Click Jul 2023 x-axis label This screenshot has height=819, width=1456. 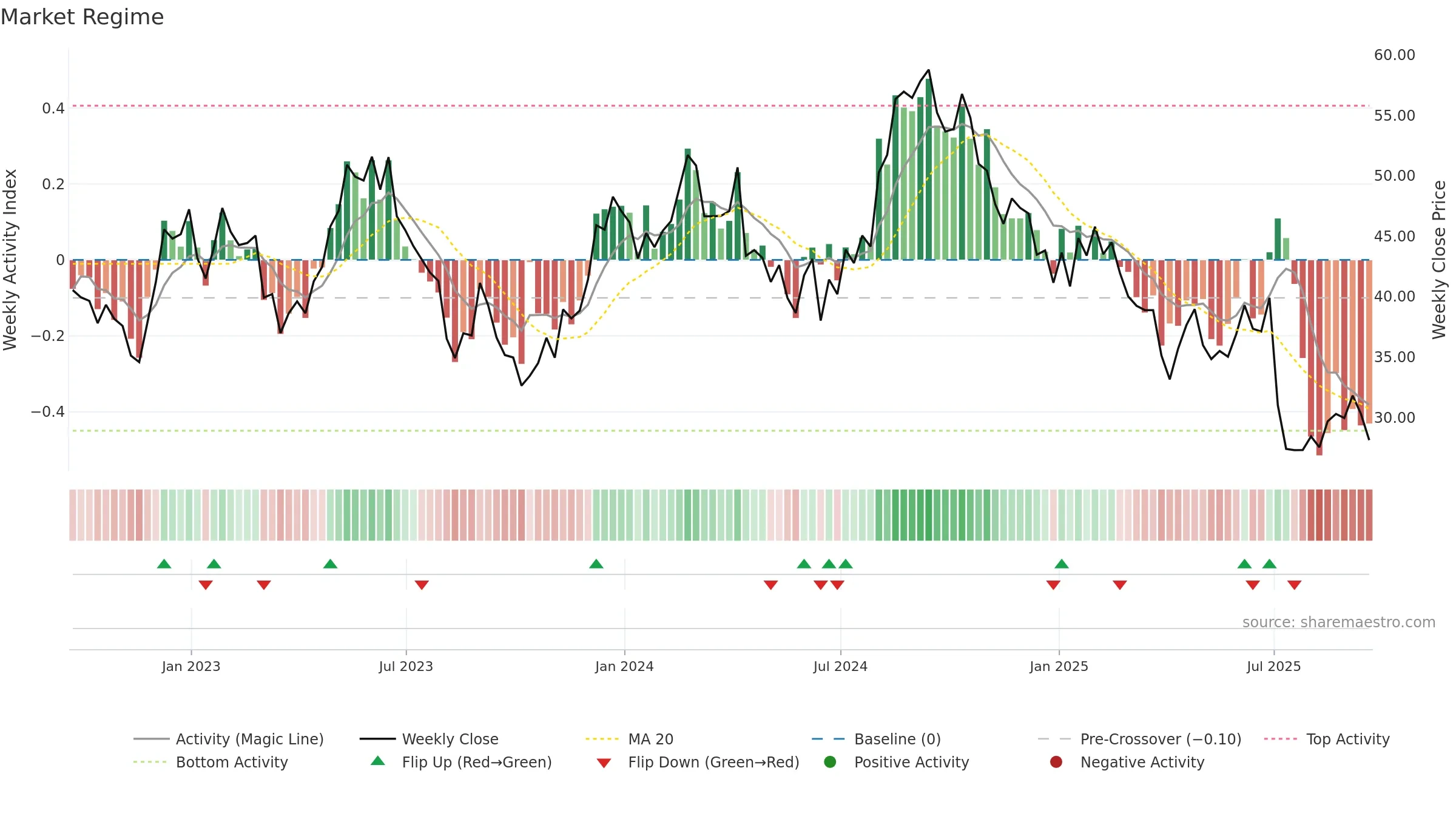tap(406, 666)
